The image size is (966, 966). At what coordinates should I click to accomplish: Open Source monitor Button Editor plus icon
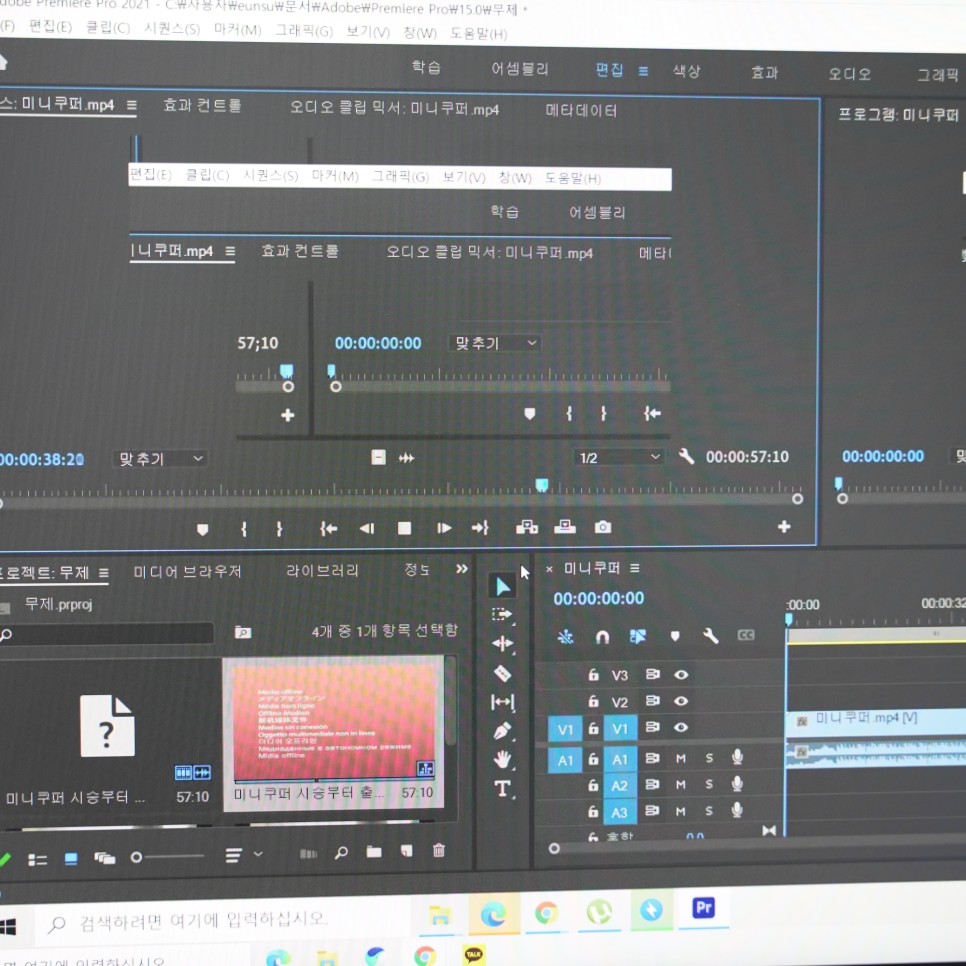coord(784,527)
